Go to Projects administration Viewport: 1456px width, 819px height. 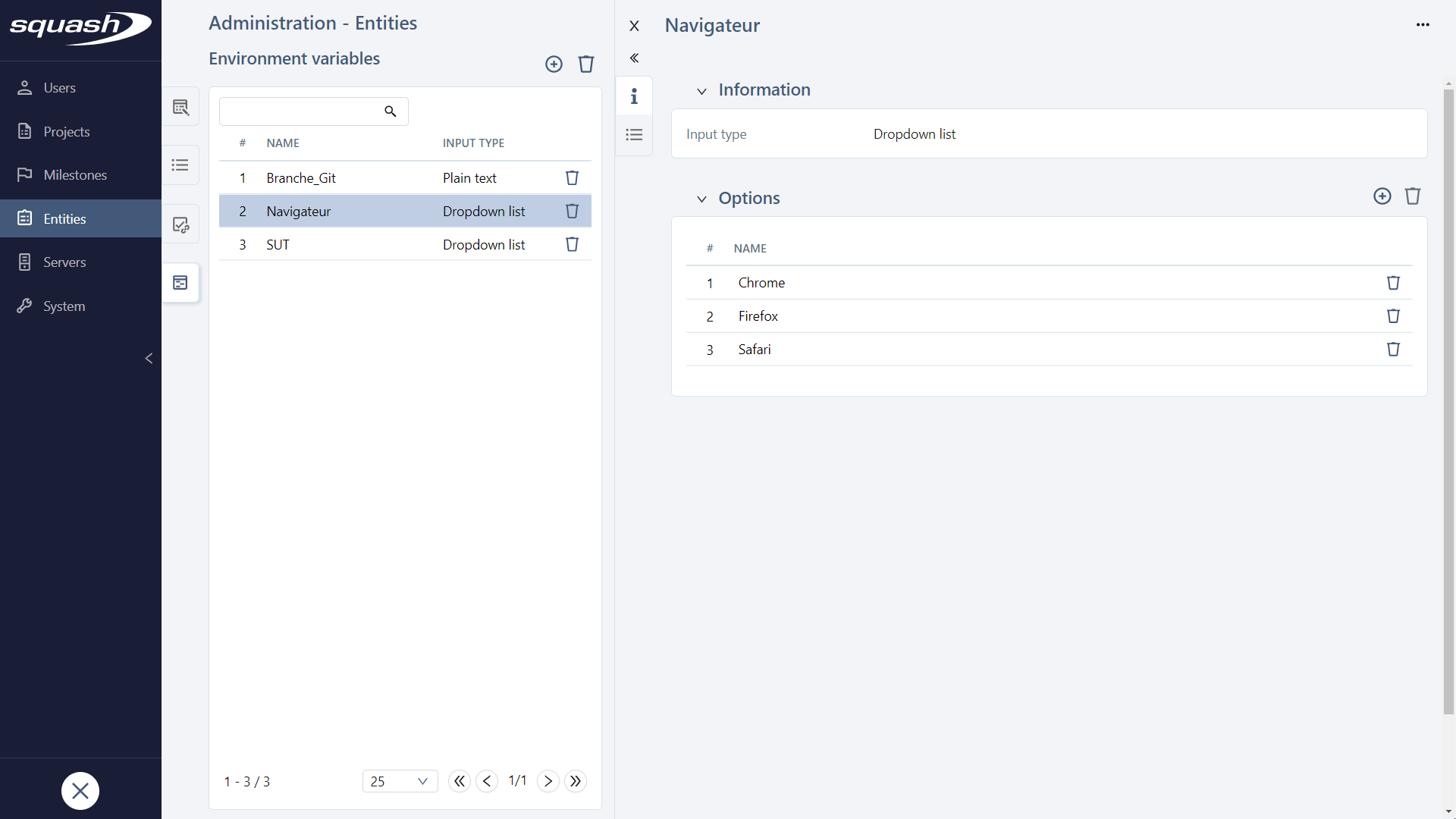tap(66, 132)
